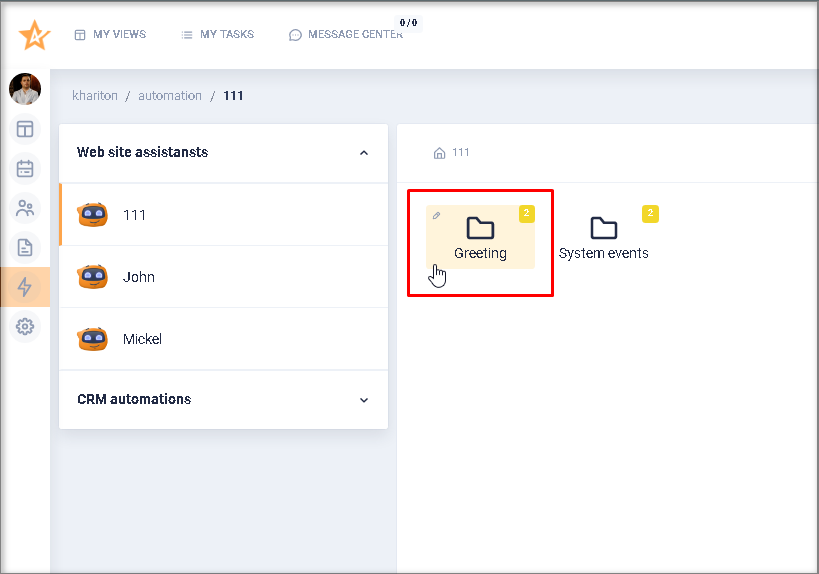Open the Message Center tab
Image resolution: width=819 pixels, height=574 pixels.
(346, 35)
